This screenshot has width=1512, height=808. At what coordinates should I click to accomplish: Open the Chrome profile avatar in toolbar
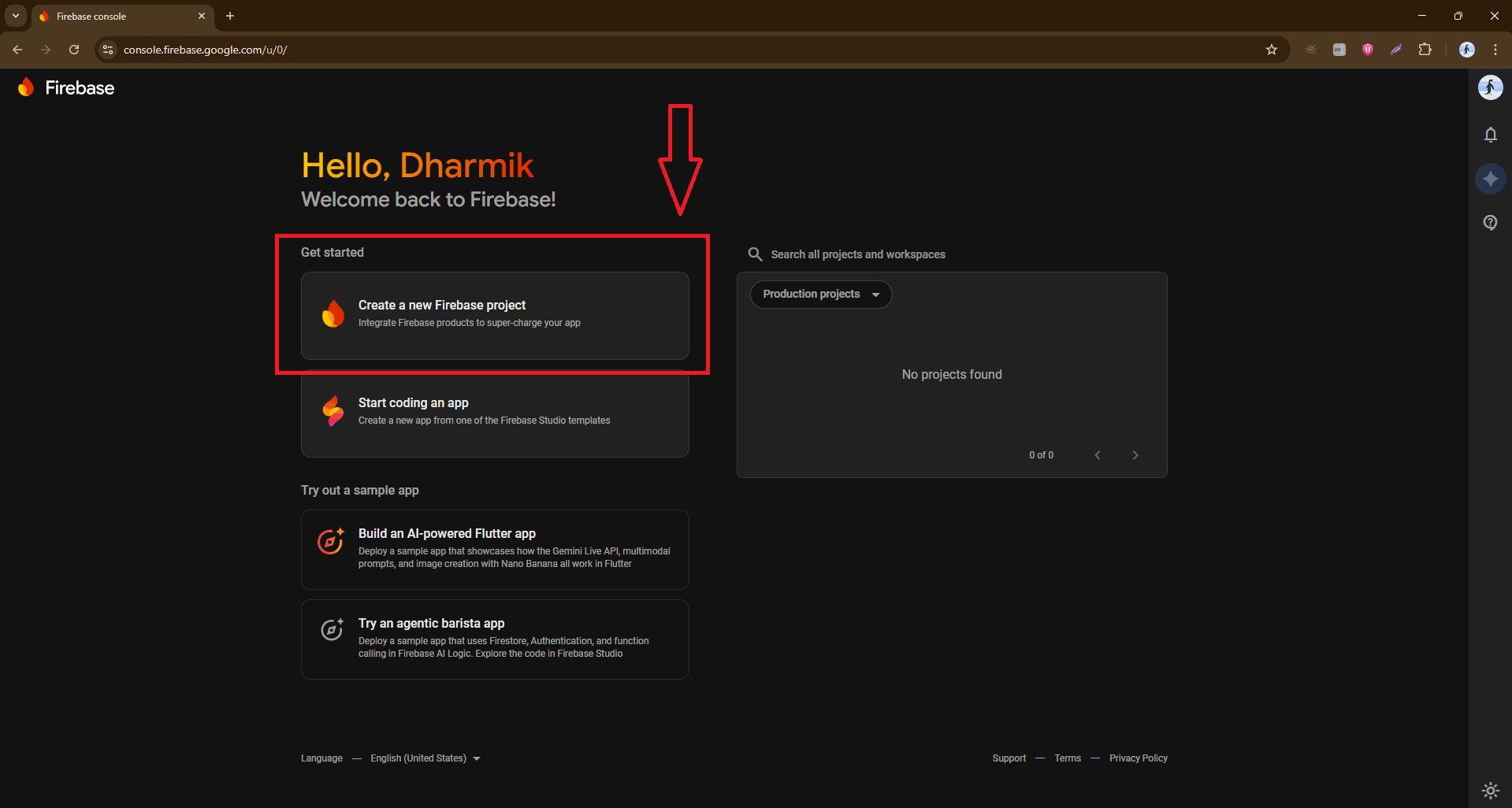(1466, 50)
